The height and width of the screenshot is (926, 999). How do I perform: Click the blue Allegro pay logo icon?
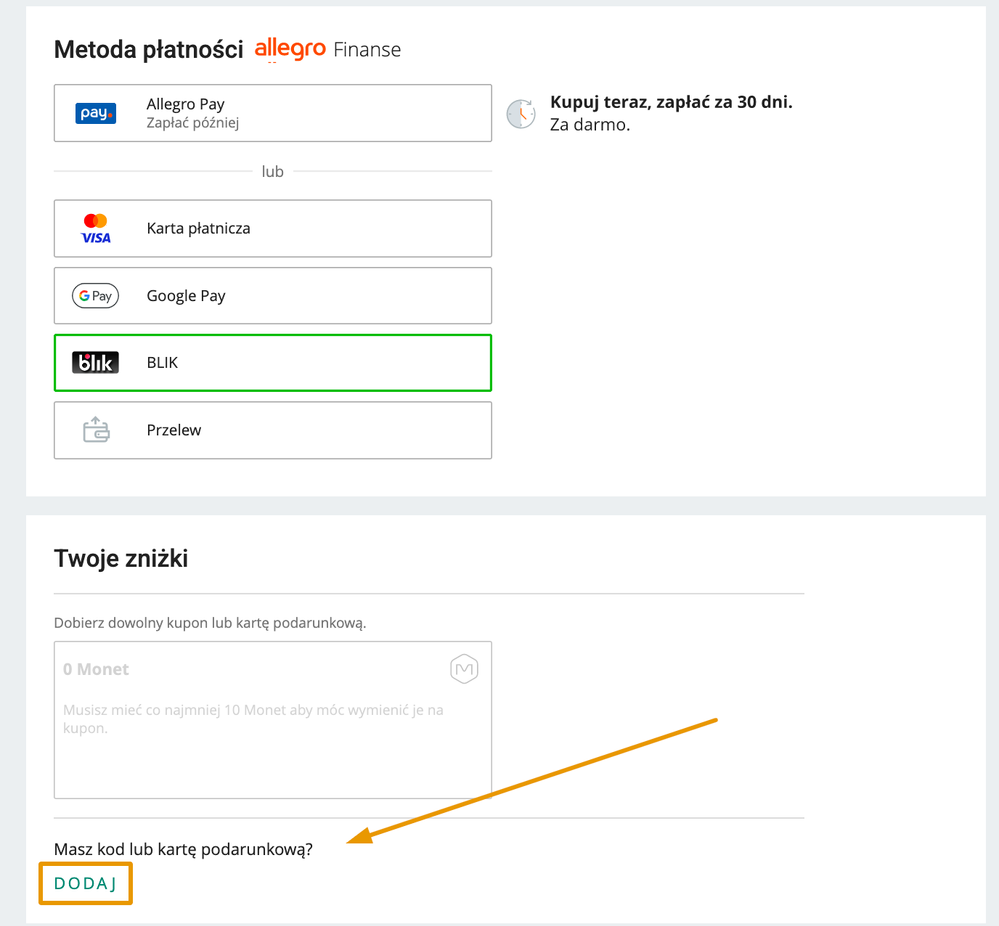(x=96, y=113)
